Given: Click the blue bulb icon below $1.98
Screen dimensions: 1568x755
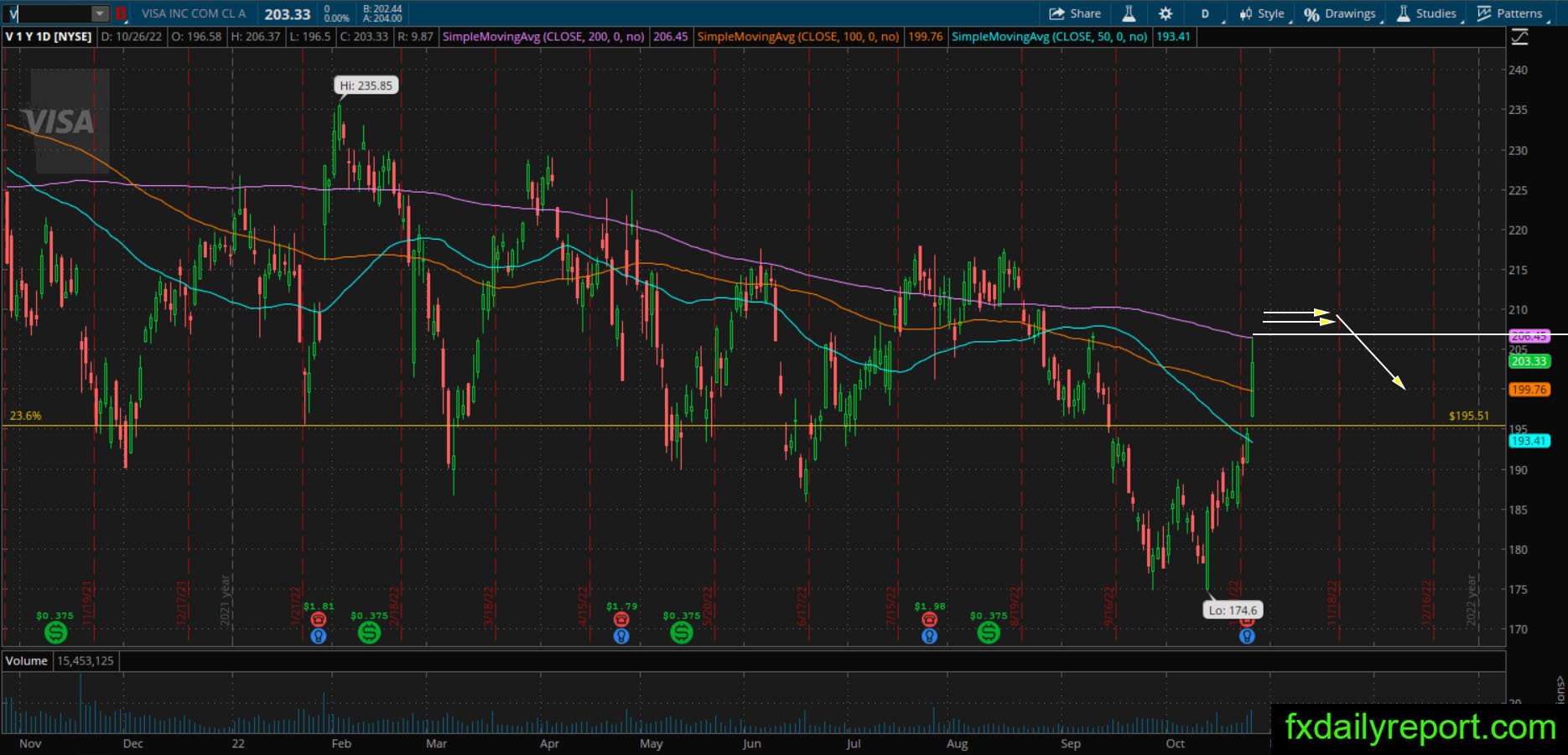Looking at the screenshot, I should [929, 636].
